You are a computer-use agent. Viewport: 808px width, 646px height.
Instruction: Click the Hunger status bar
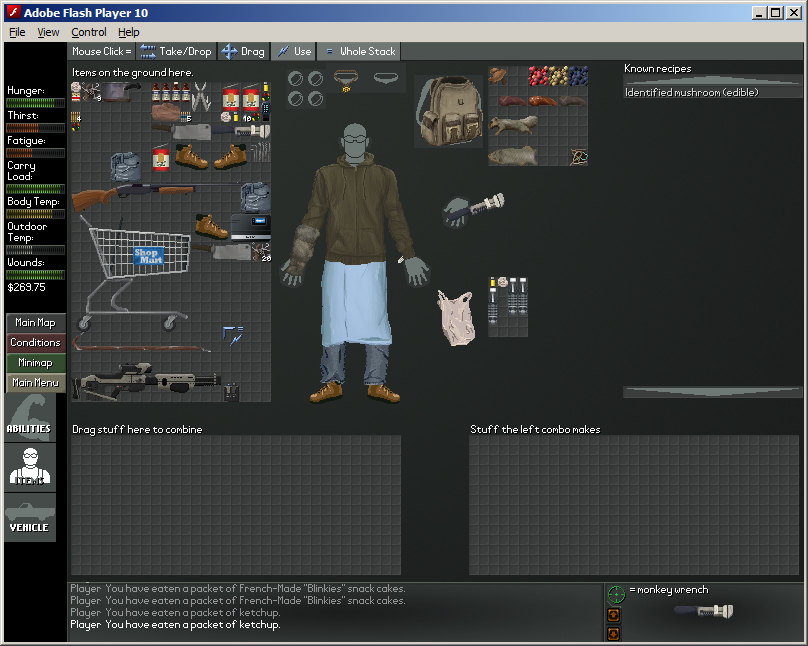[35, 100]
